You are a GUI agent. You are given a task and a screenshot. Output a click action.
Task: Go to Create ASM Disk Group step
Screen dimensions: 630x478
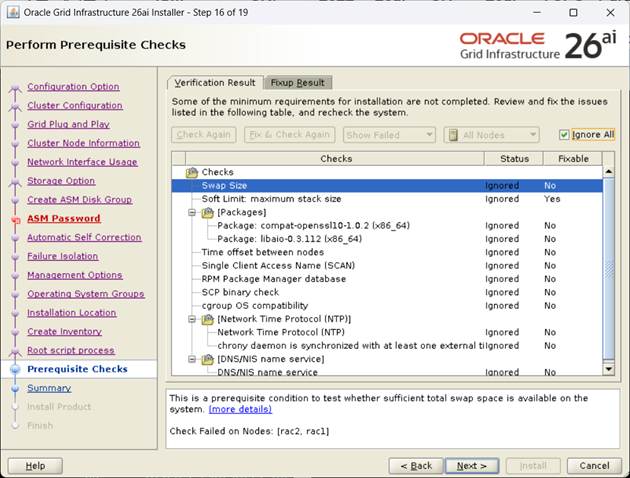80,200
